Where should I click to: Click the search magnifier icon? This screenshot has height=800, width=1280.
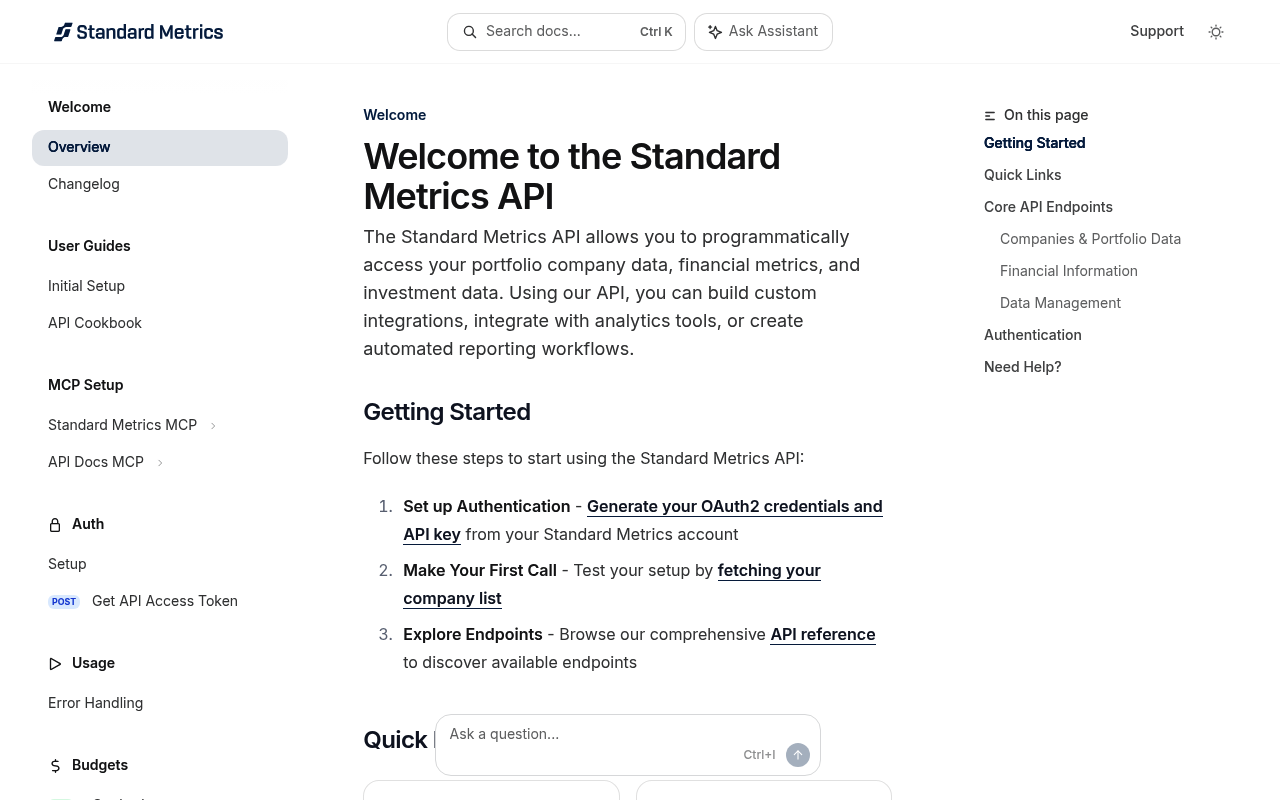tap(470, 32)
